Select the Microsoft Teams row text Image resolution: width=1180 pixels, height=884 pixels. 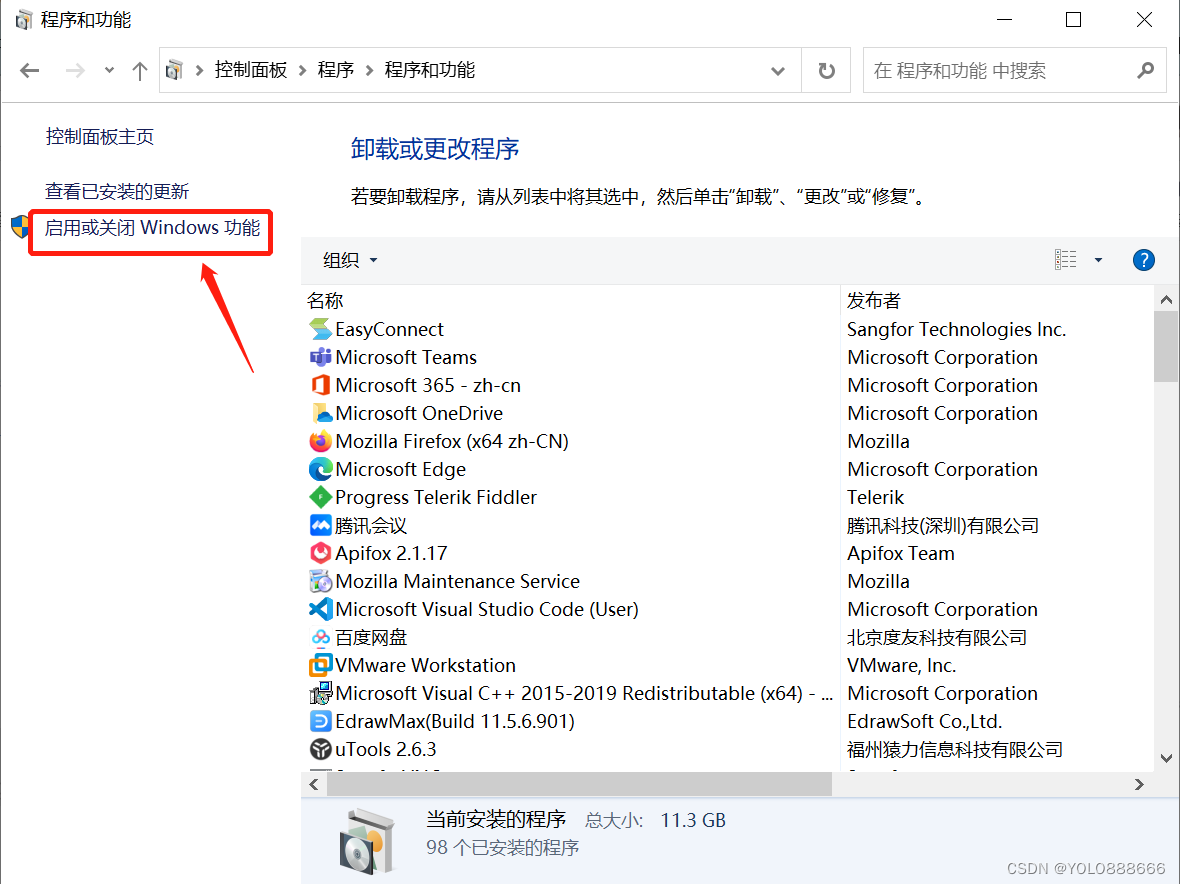click(406, 357)
